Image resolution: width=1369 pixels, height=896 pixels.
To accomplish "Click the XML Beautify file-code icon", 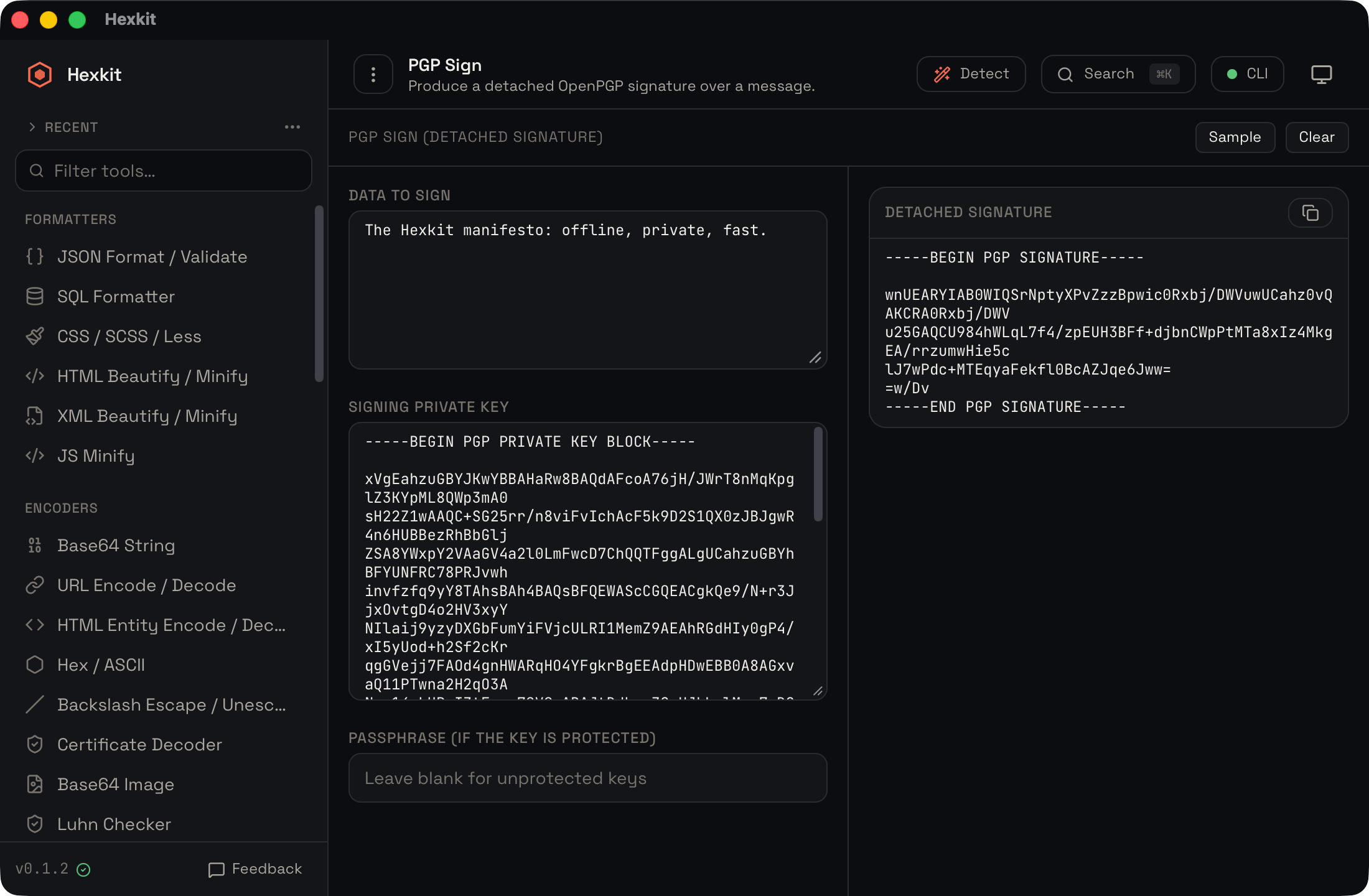I will click(35, 416).
